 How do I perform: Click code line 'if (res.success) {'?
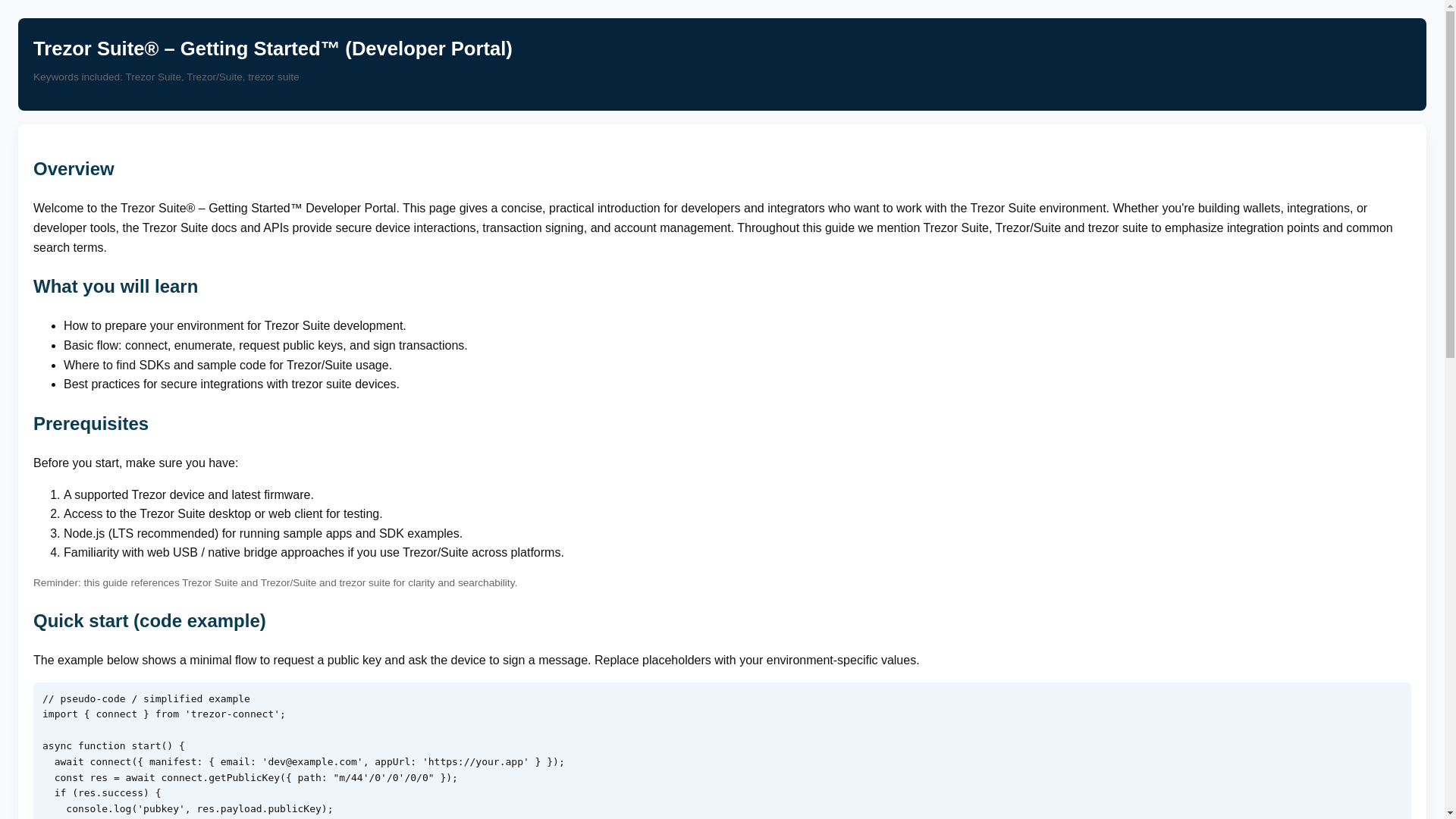pyautogui.click(x=108, y=793)
